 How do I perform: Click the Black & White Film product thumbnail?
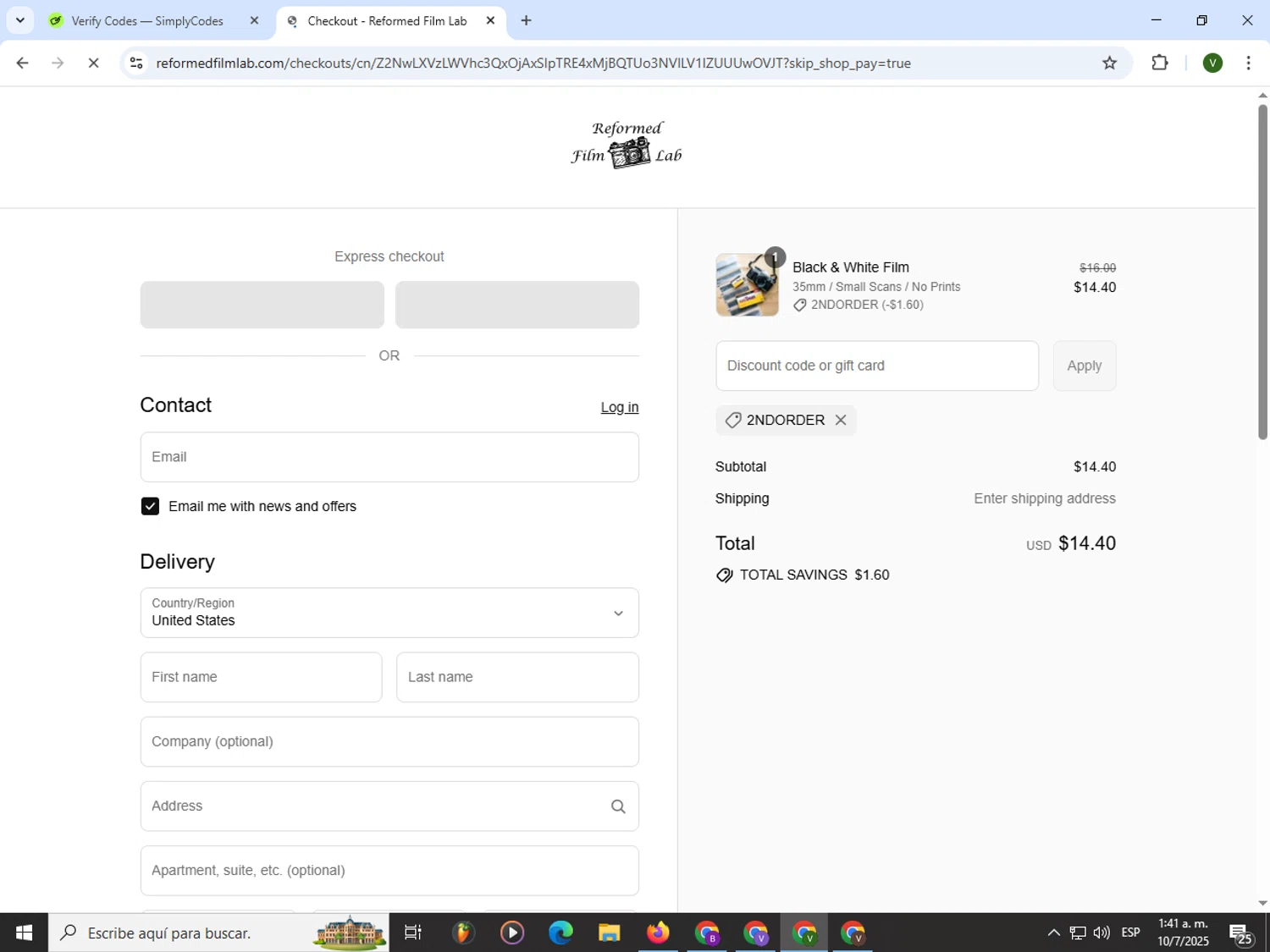point(747,285)
